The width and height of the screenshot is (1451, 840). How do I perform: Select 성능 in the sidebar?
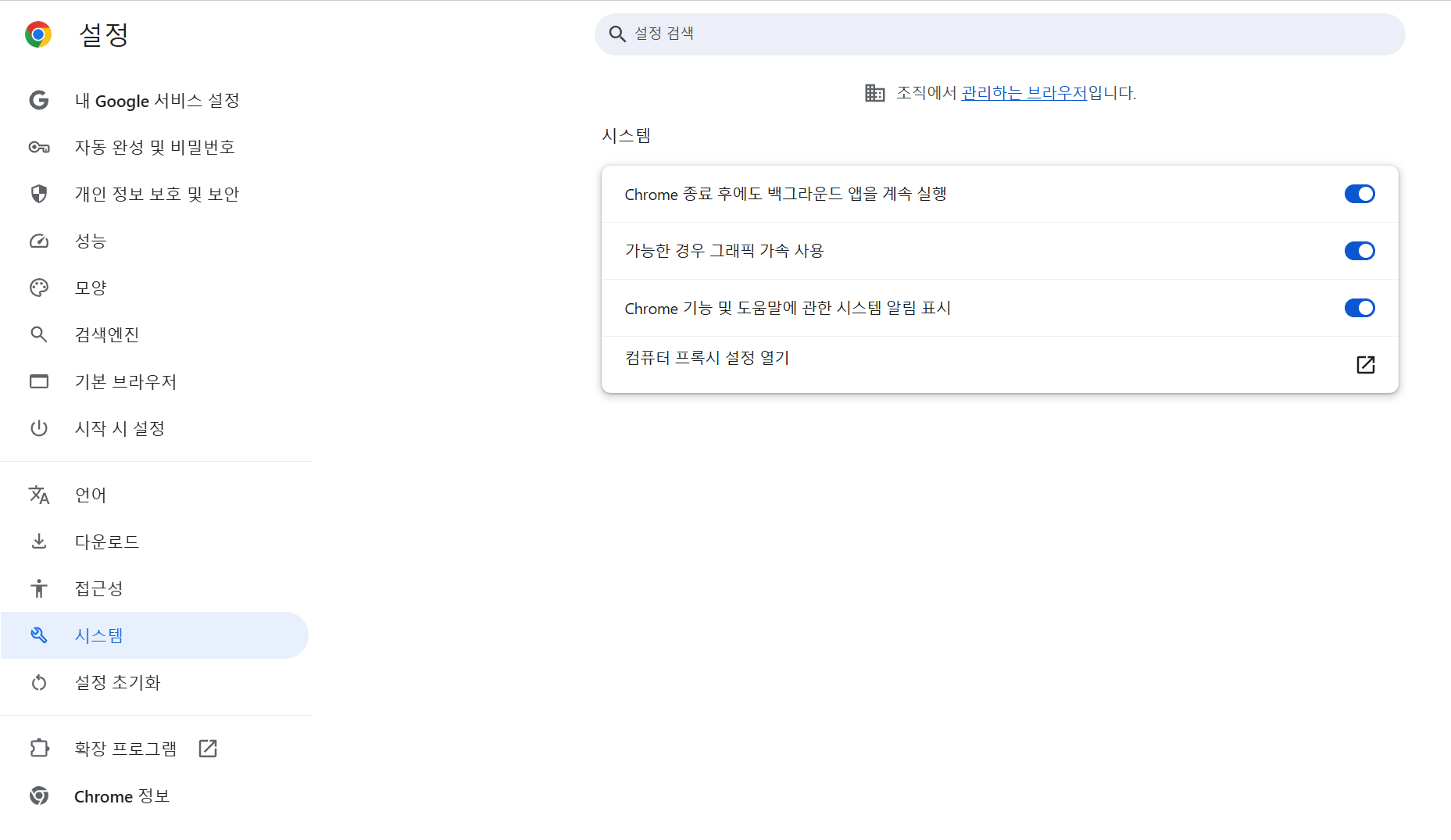[155, 241]
